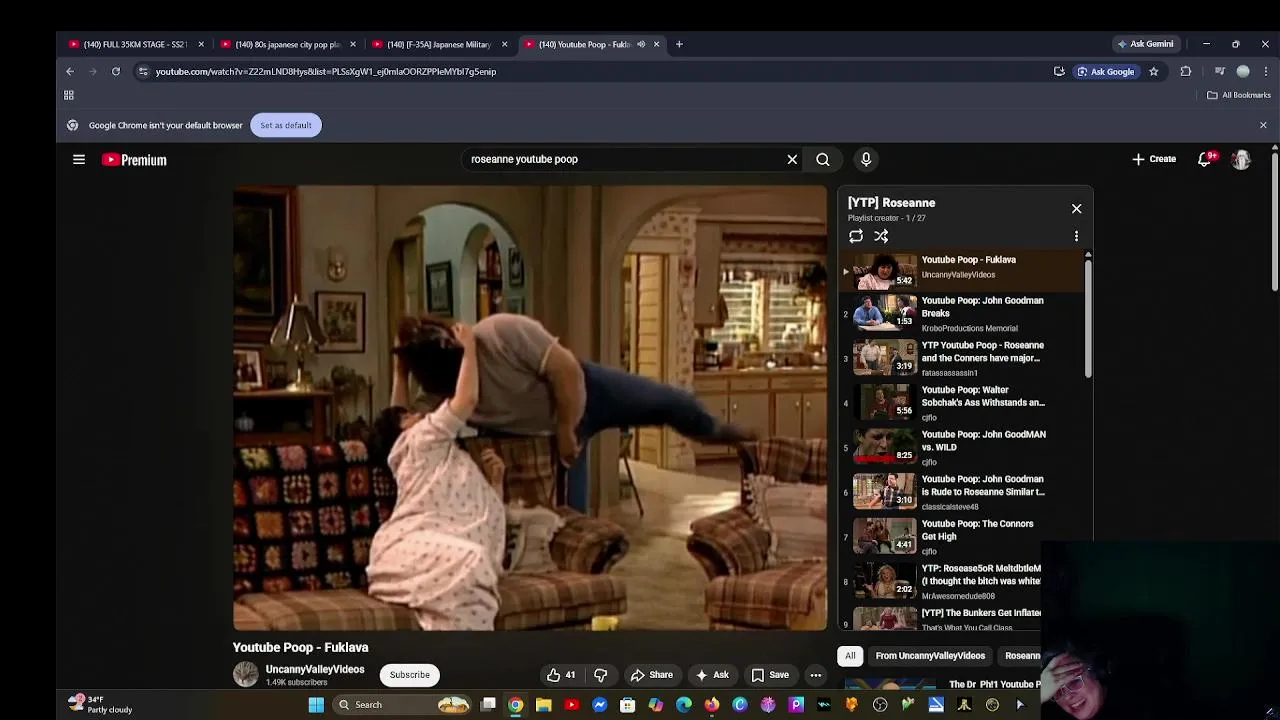Click Create button in YouTube header
Screen dimensions: 1280x720
tap(1154, 159)
